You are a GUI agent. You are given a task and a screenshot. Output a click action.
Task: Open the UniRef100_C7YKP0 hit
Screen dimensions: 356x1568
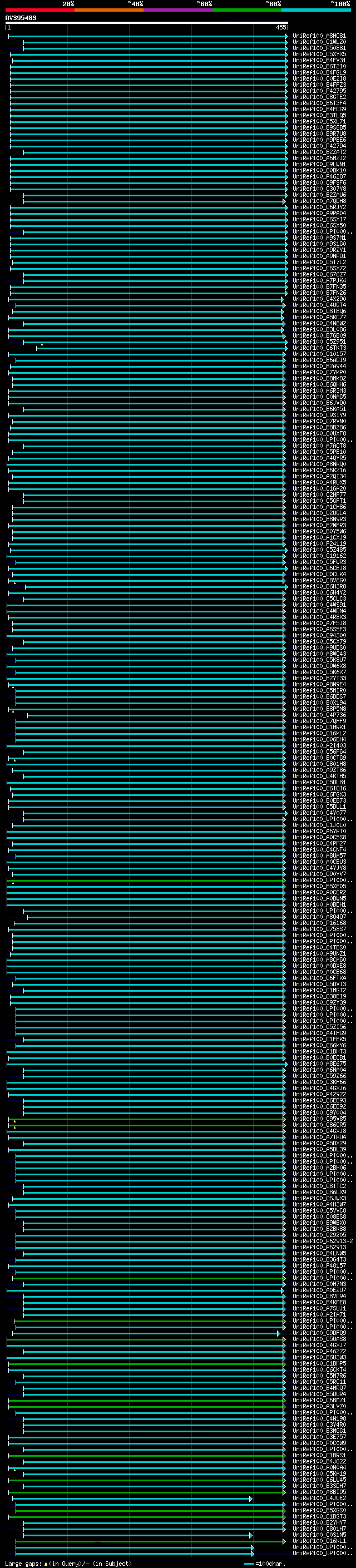pyautogui.click(x=319, y=372)
